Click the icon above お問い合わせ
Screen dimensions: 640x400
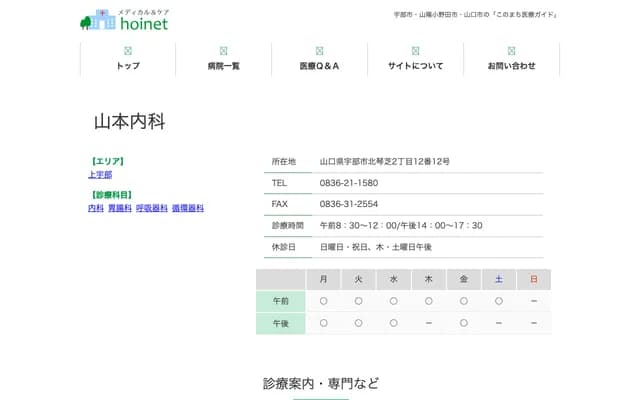[511, 50]
